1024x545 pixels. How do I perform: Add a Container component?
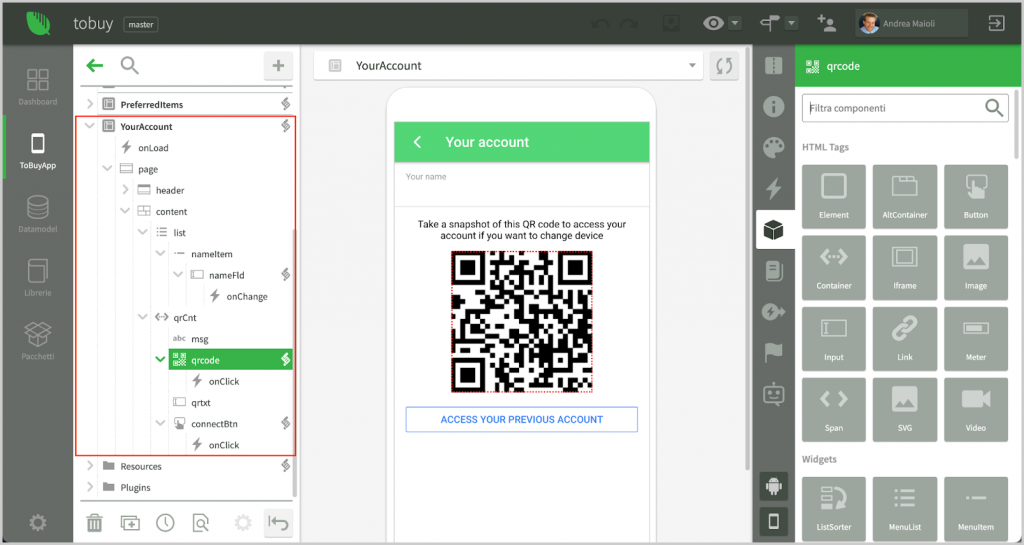coord(834,268)
